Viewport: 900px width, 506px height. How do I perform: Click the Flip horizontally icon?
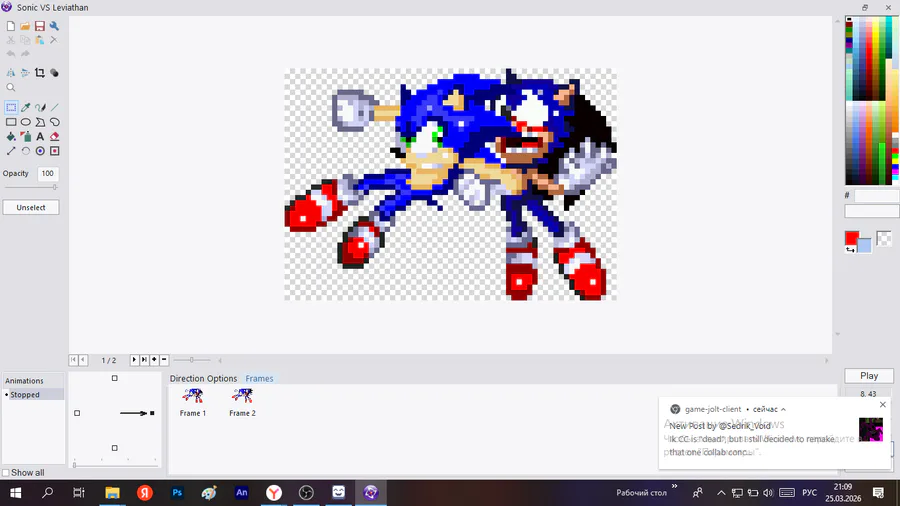pyautogui.click(x=11, y=73)
